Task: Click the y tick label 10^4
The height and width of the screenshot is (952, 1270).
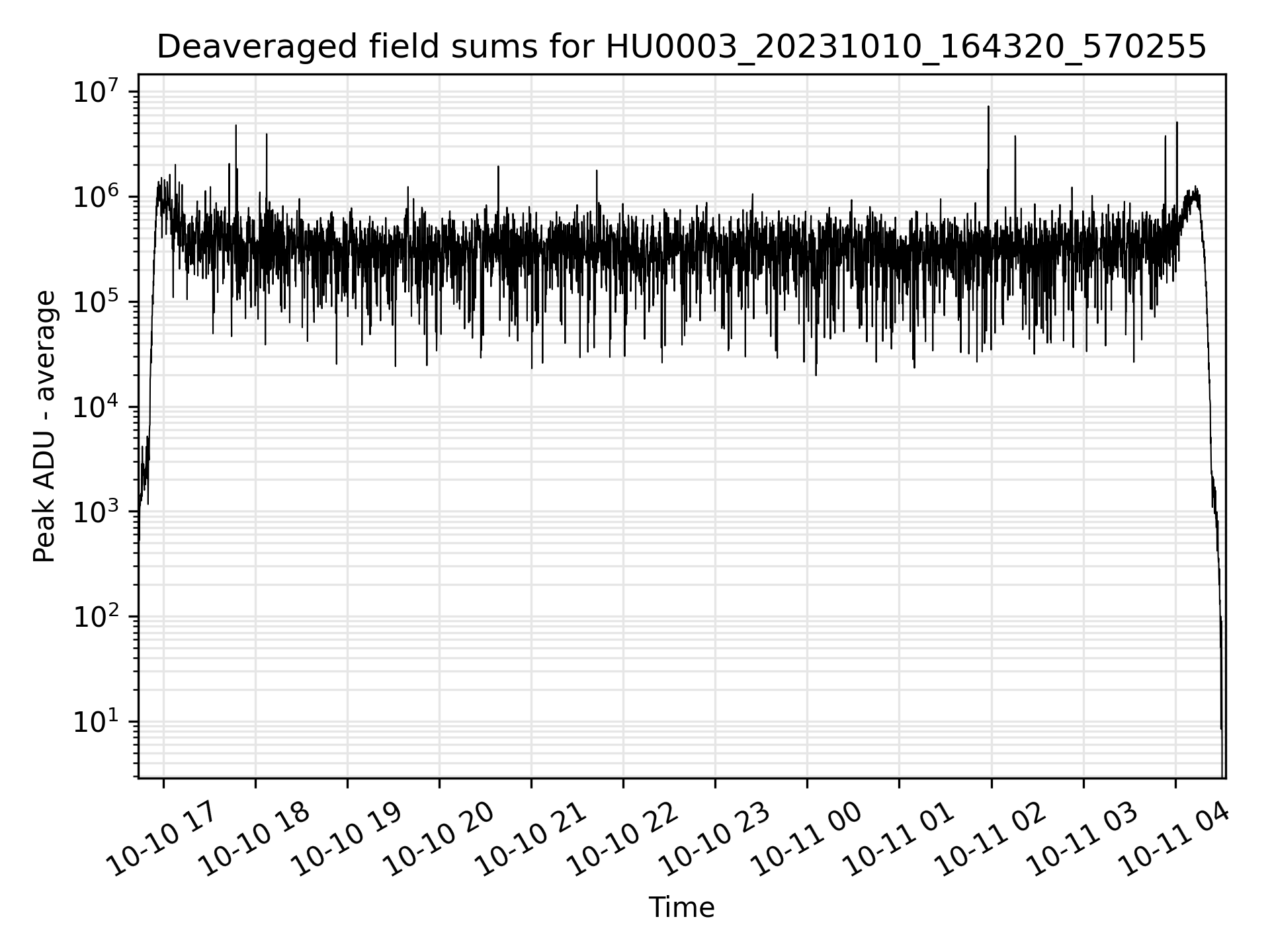Action: (97, 406)
